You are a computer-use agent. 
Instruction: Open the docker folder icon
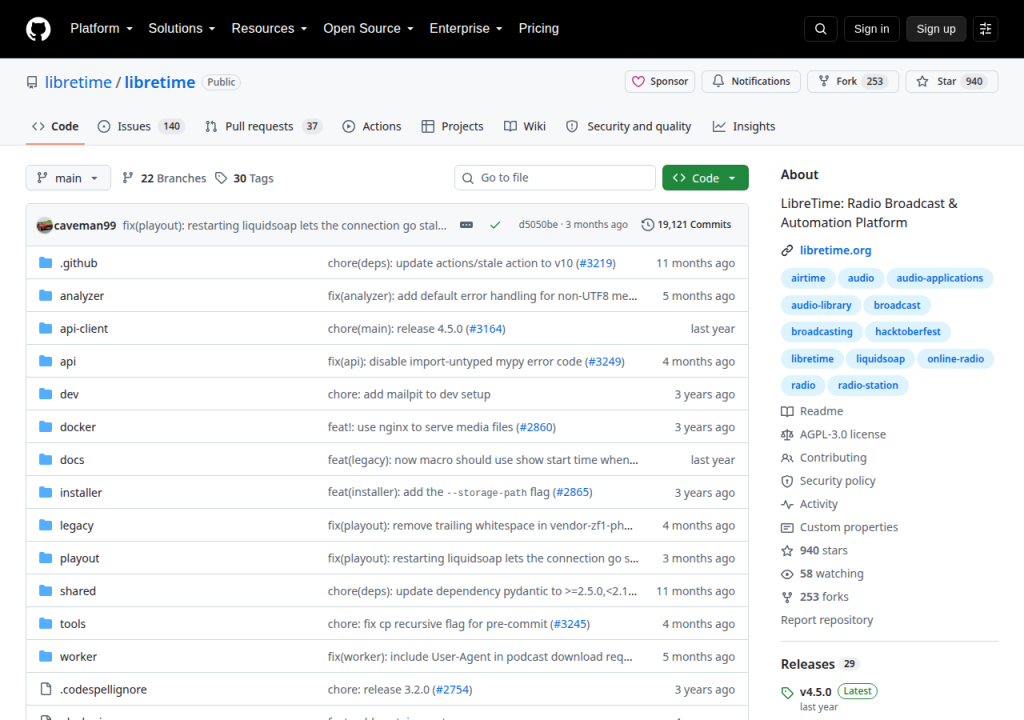tap(45, 427)
